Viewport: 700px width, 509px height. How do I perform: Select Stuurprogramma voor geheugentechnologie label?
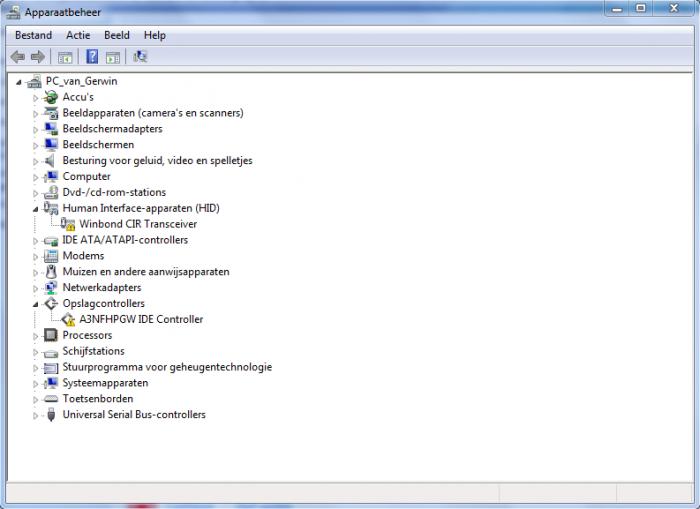click(x=167, y=367)
